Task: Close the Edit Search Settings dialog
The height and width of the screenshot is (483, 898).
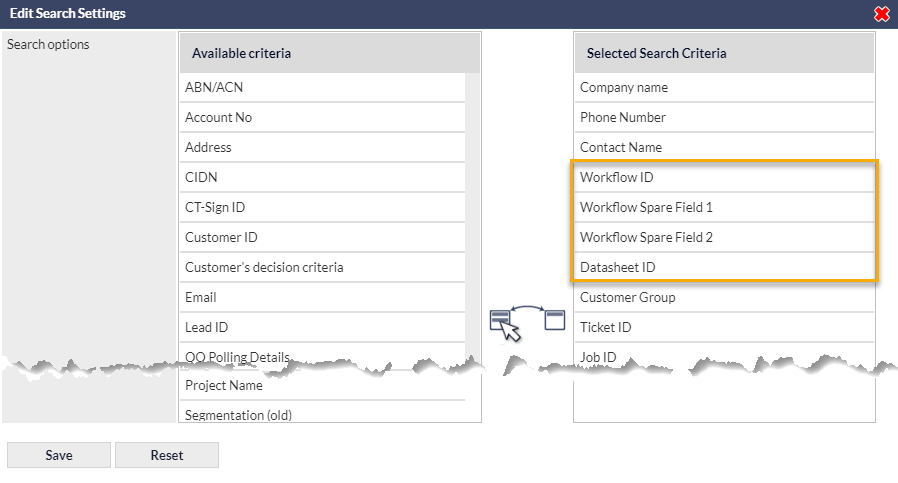Action: [881, 14]
